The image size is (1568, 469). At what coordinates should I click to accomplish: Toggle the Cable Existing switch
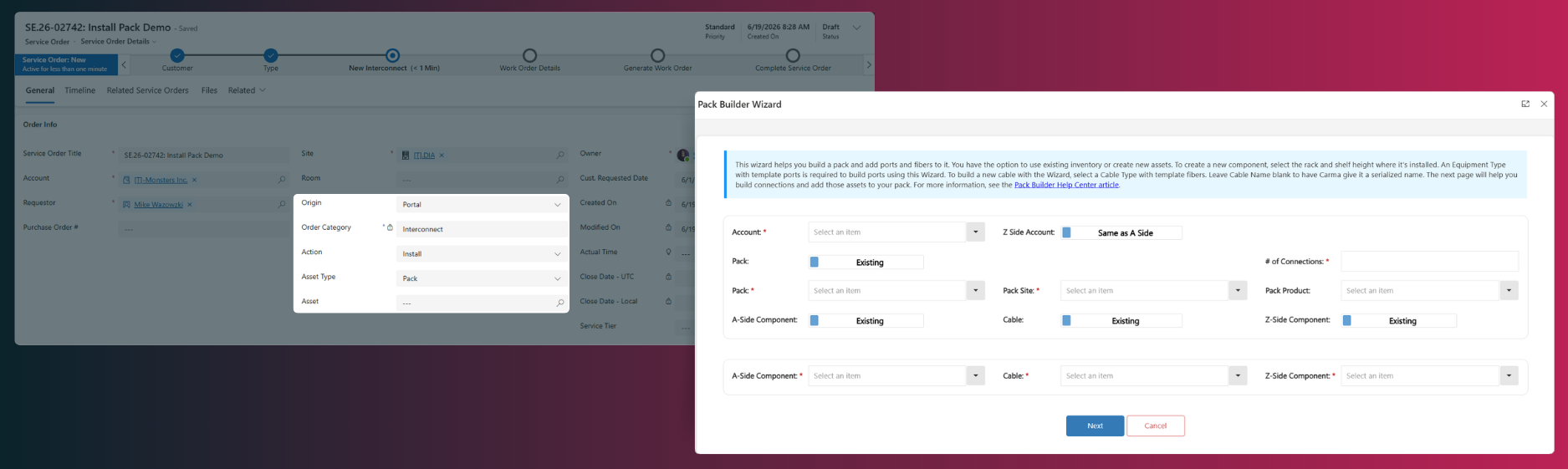point(1121,320)
